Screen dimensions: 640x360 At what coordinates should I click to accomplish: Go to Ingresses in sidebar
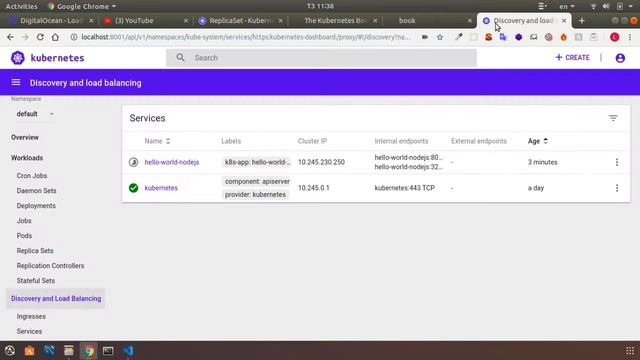(x=31, y=316)
